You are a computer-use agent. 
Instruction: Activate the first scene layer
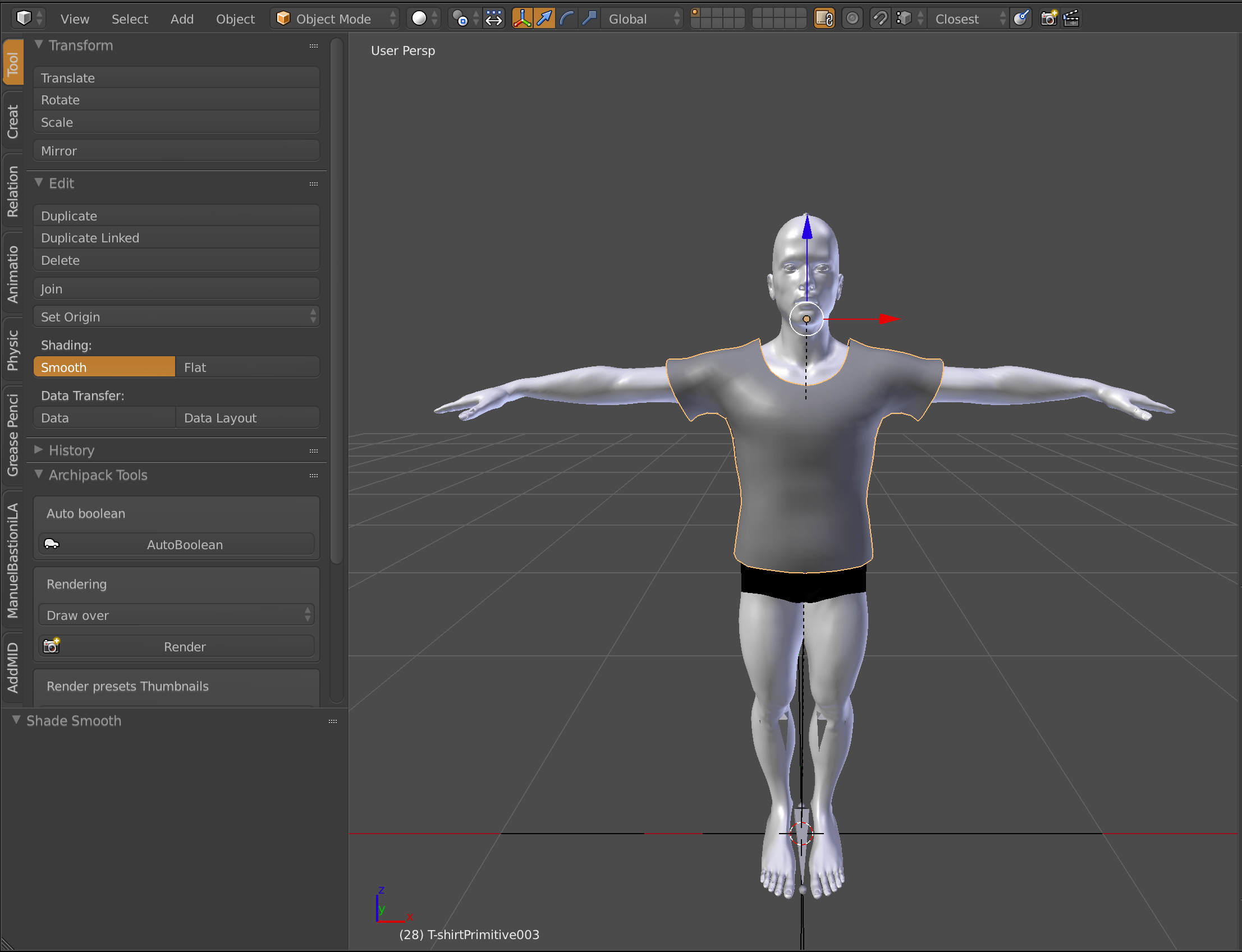[x=696, y=12]
